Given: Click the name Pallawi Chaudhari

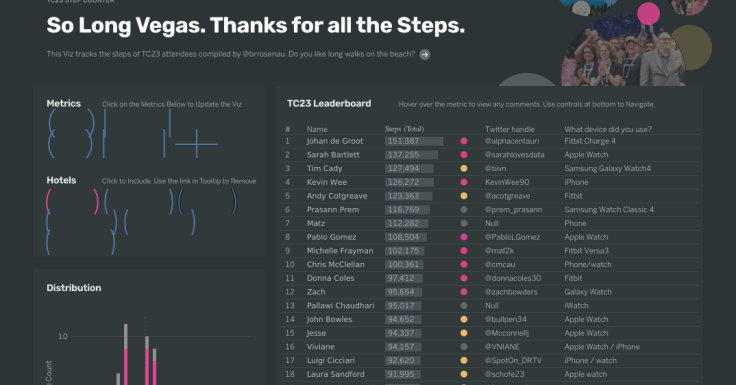Looking at the screenshot, I should [340, 306].
